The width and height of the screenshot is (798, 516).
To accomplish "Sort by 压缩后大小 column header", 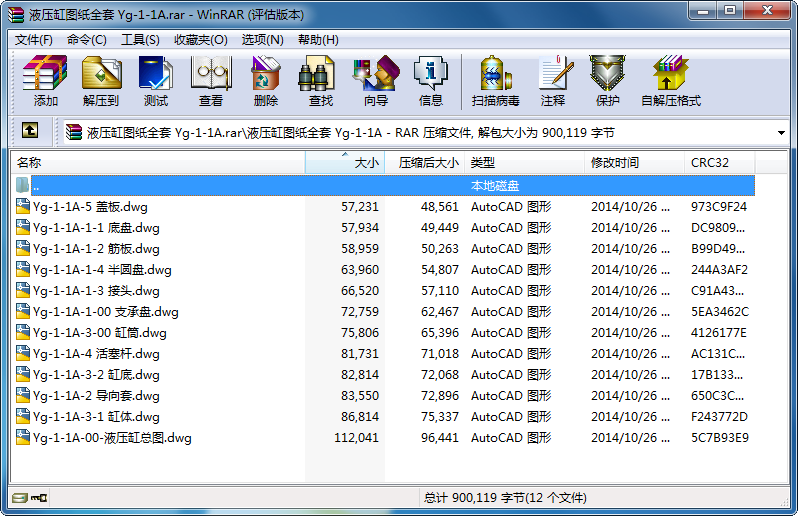I will point(424,163).
